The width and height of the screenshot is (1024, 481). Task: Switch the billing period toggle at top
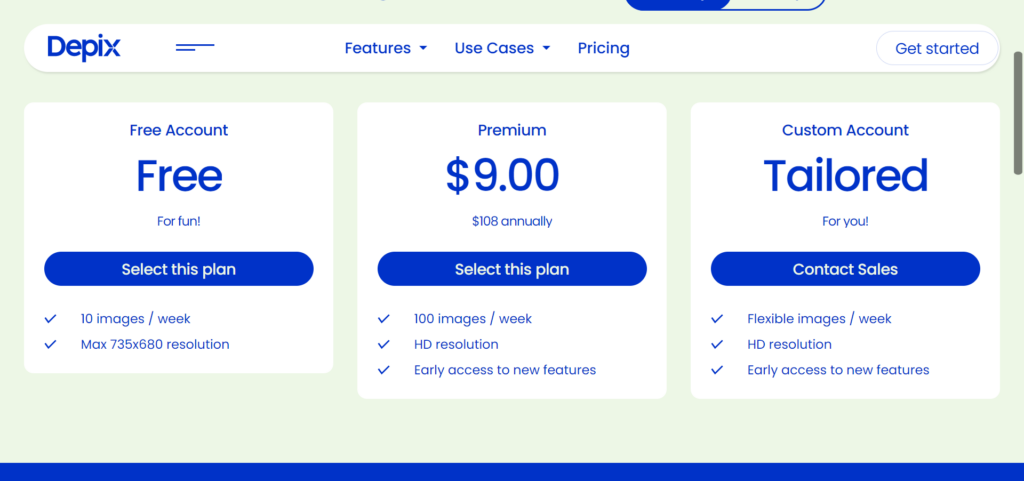775,3
